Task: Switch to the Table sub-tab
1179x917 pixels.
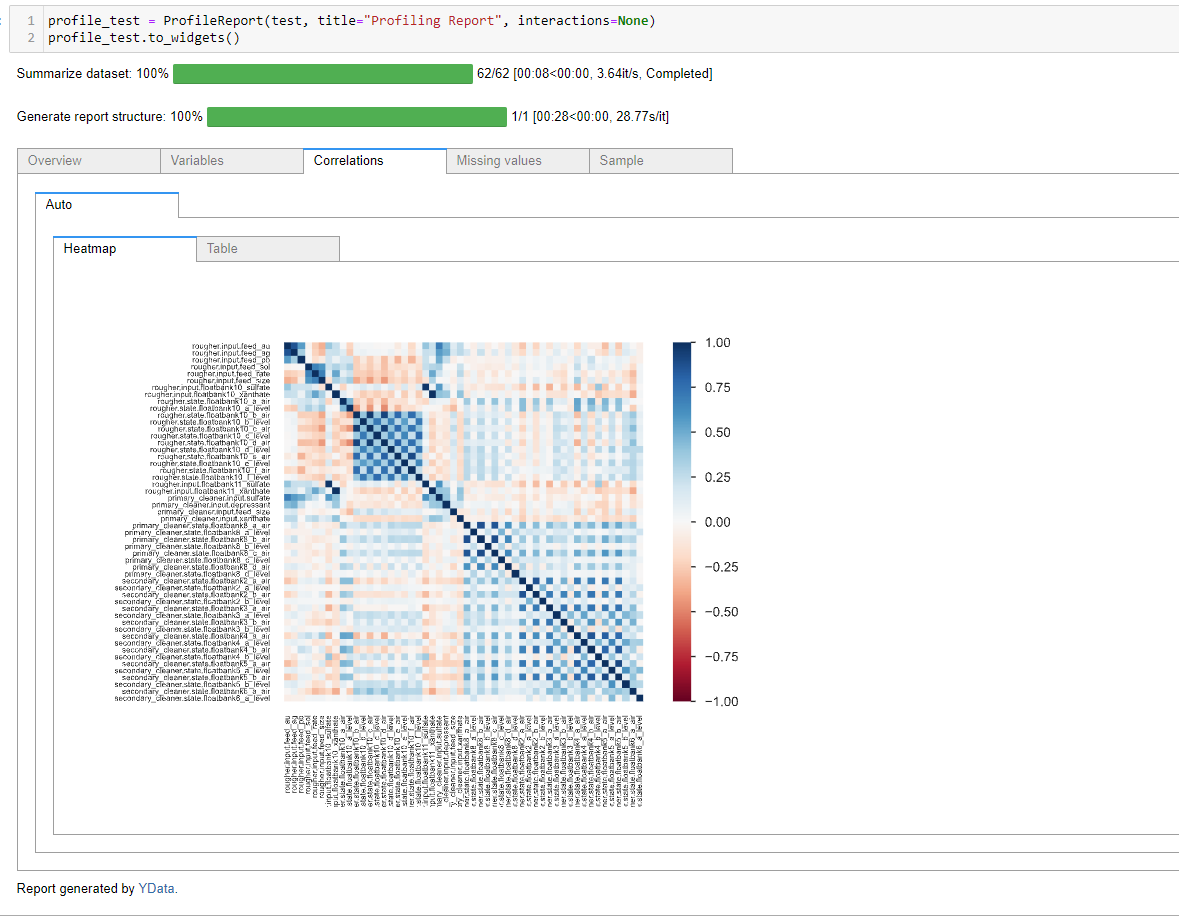Action: point(221,248)
